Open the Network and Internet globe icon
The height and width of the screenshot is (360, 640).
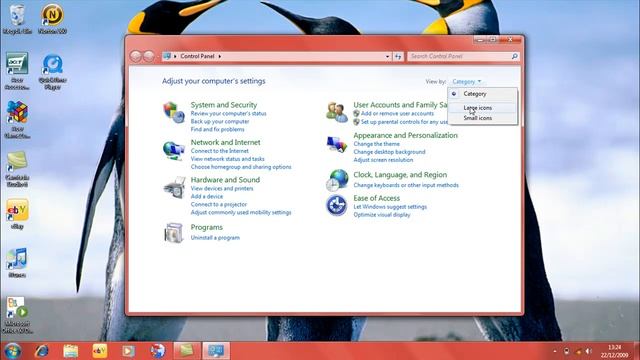pos(173,150)
